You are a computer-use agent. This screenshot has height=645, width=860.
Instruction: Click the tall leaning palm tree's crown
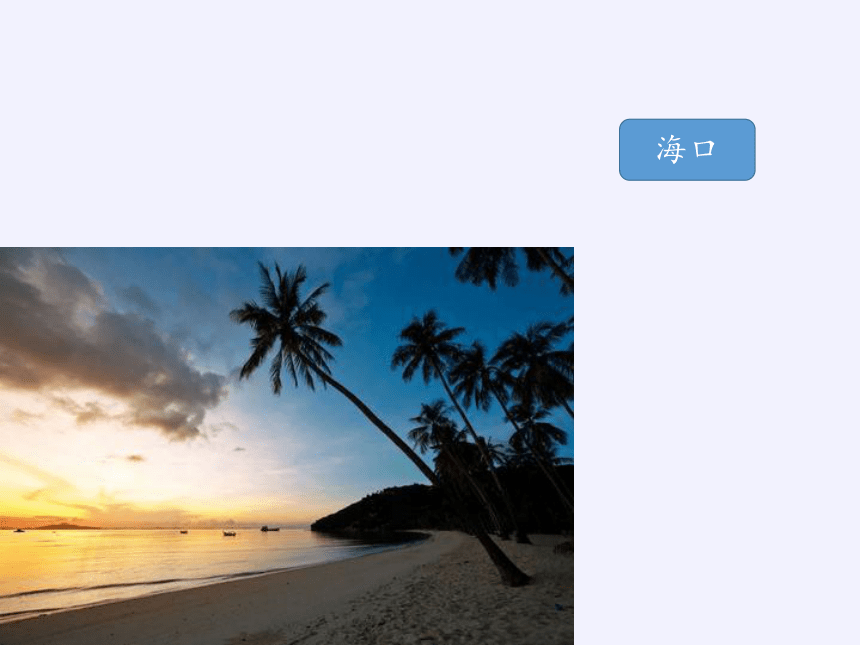286,325
